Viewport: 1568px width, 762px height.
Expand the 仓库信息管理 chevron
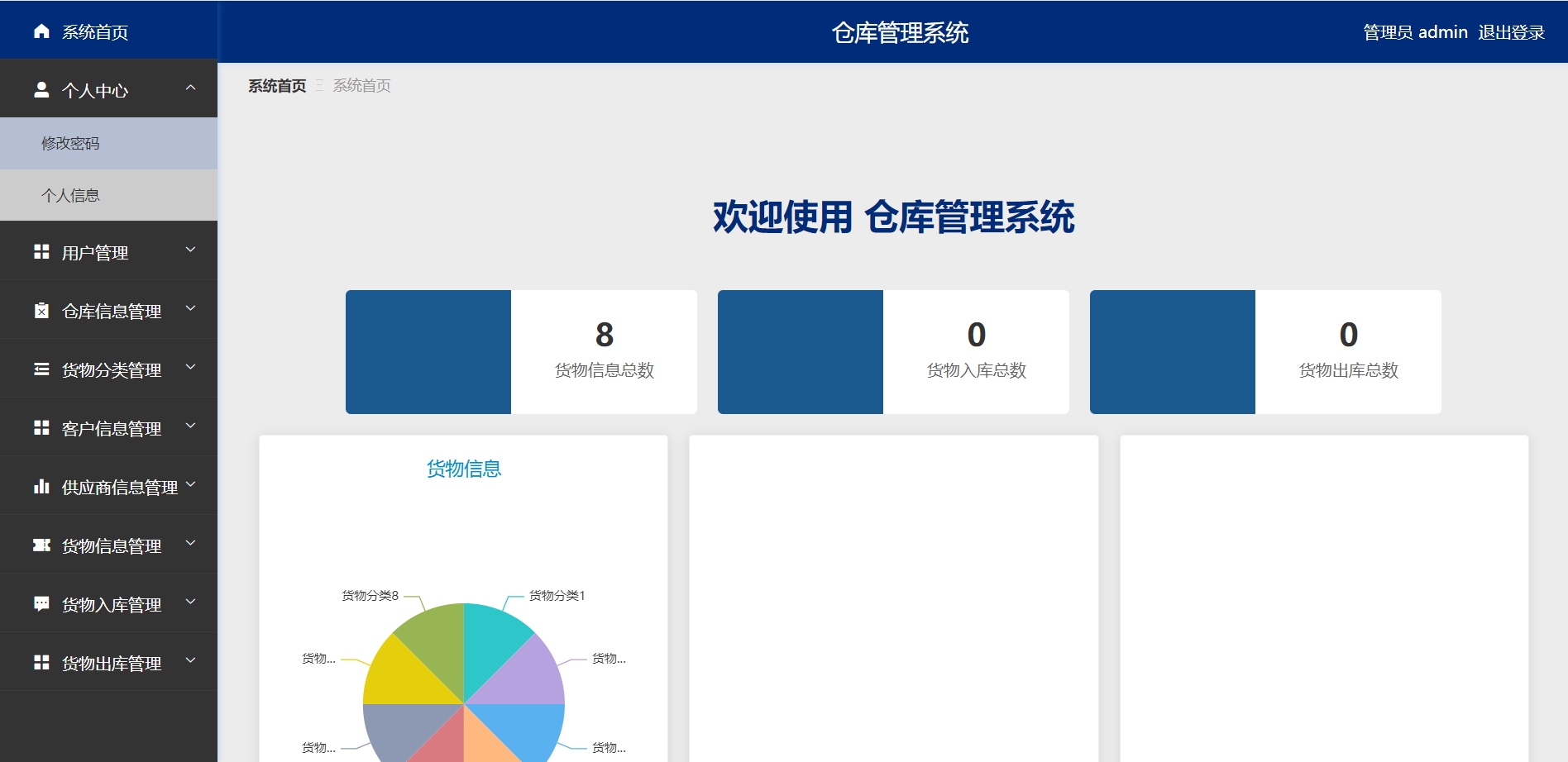coord(191,308)
